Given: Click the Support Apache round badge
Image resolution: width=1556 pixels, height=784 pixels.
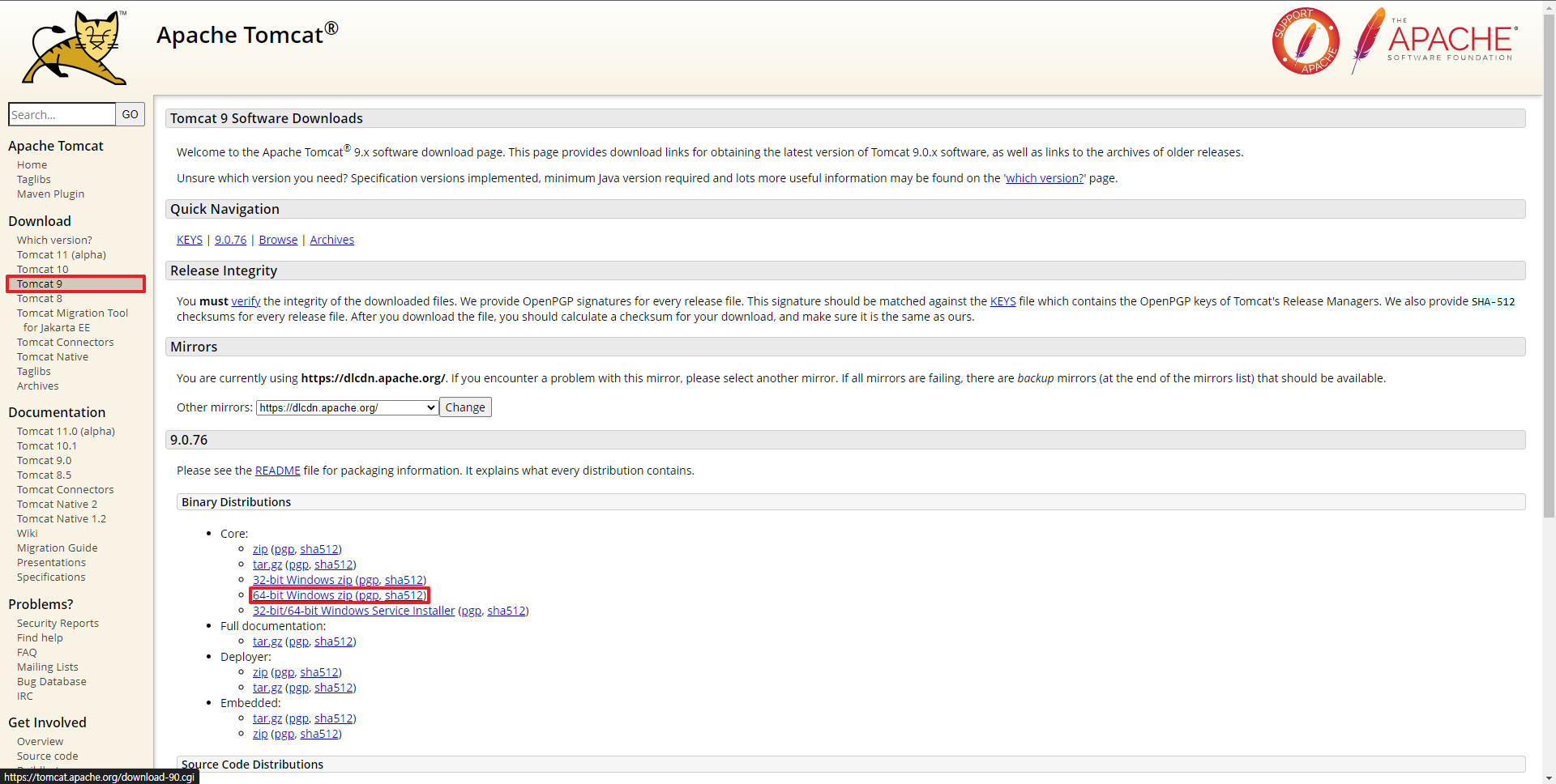Looking at the screenshot, I should 1305,41.
